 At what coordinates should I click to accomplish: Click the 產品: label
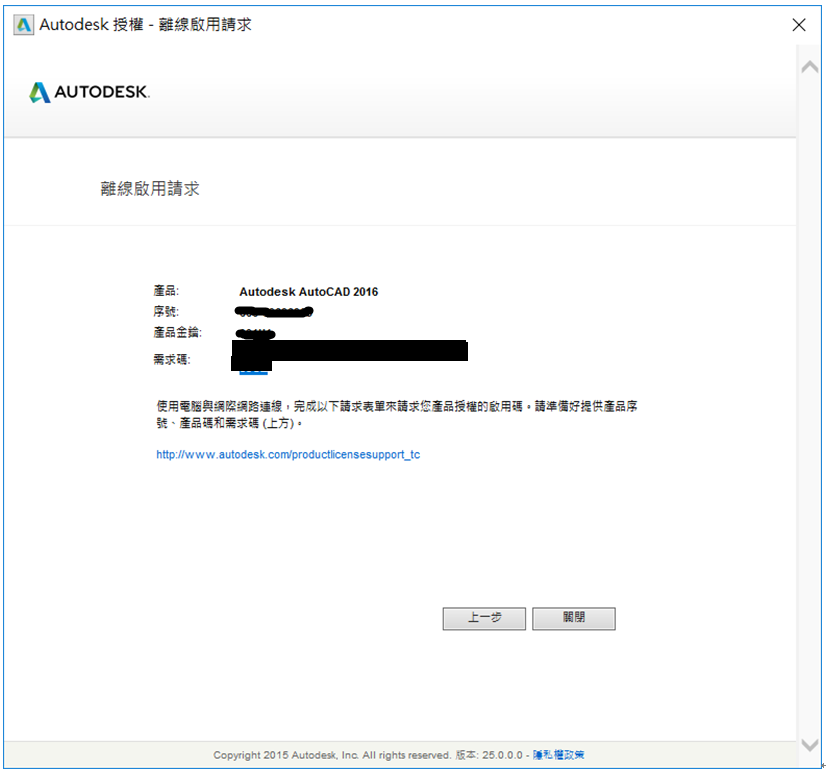166,291
